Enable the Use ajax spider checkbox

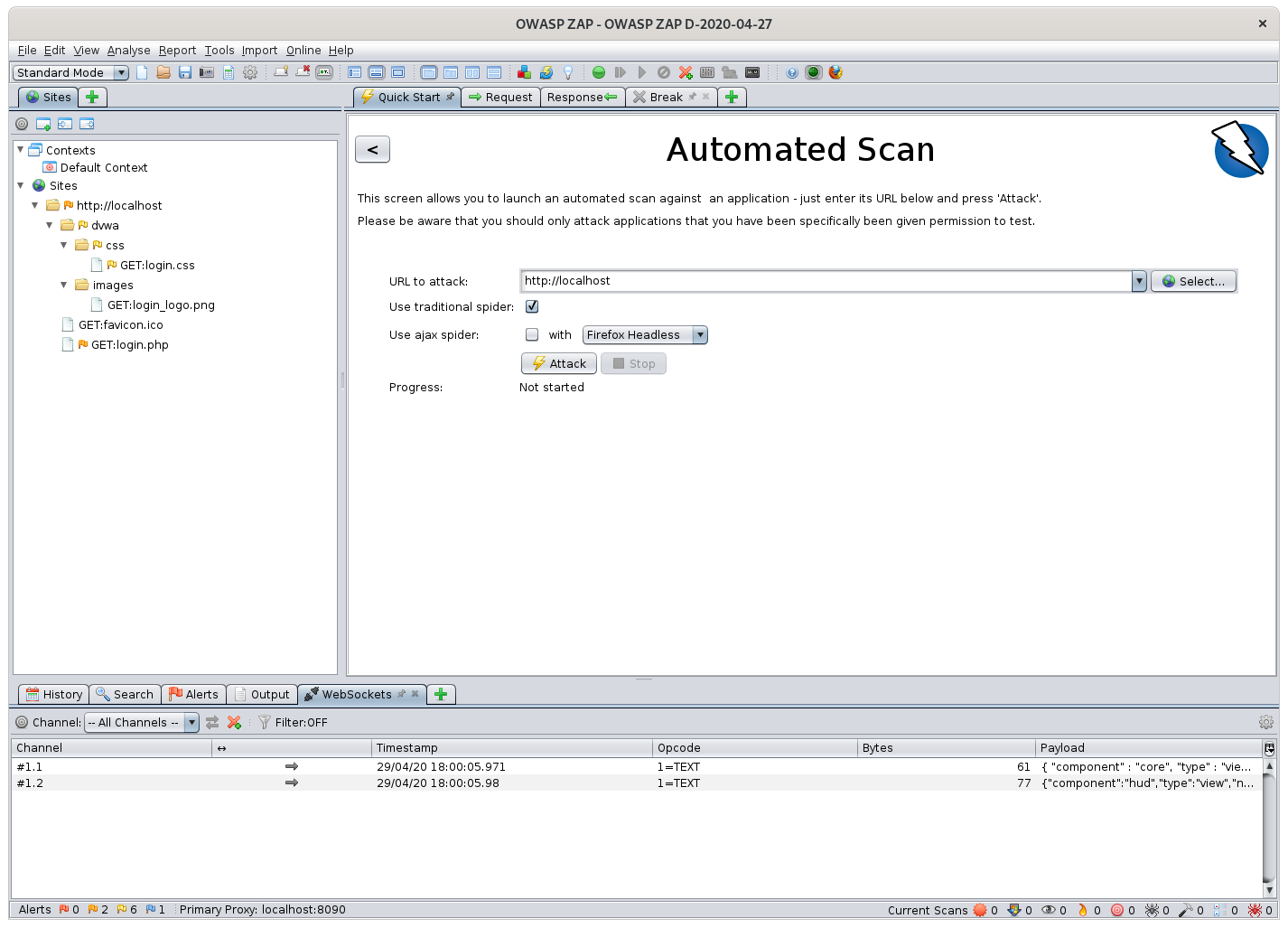click(532, 334)
